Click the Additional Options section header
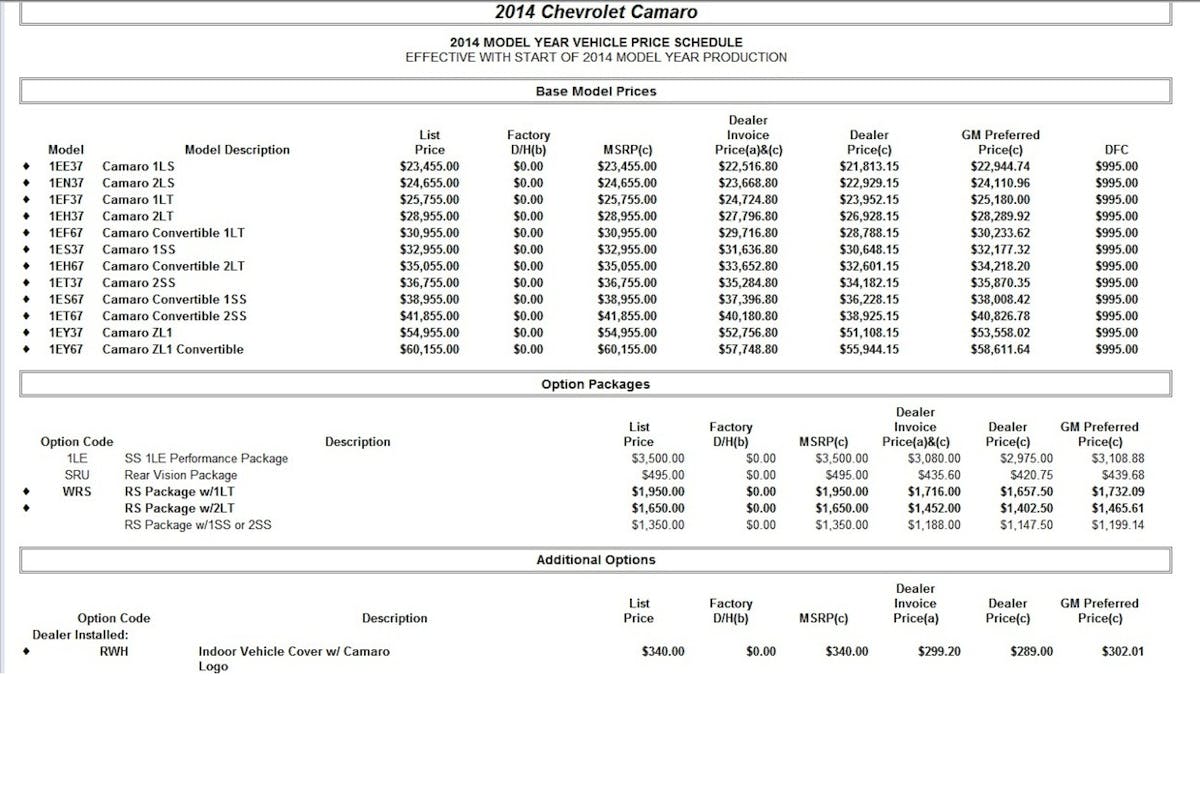 (596, 560)
